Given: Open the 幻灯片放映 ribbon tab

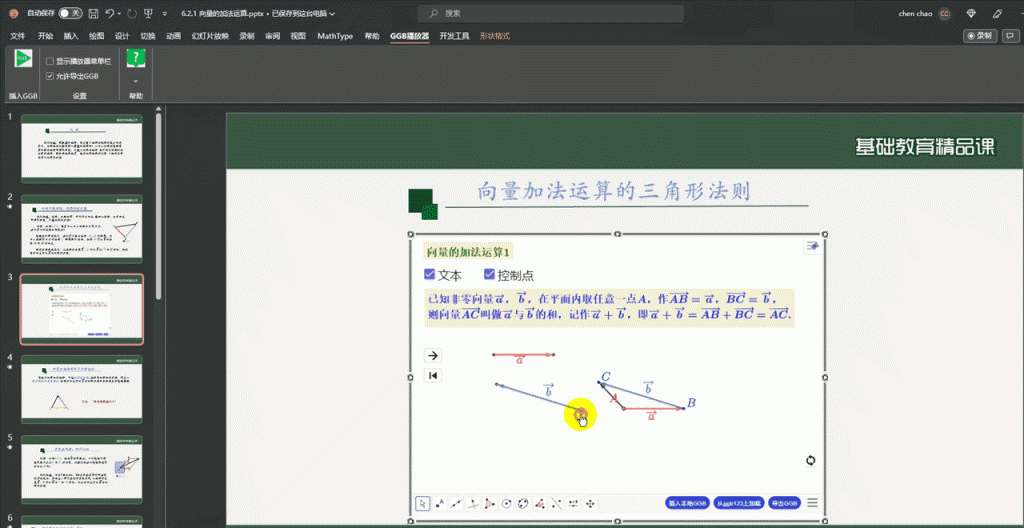Looking at the screenshot, I should [x=210, y=36].
